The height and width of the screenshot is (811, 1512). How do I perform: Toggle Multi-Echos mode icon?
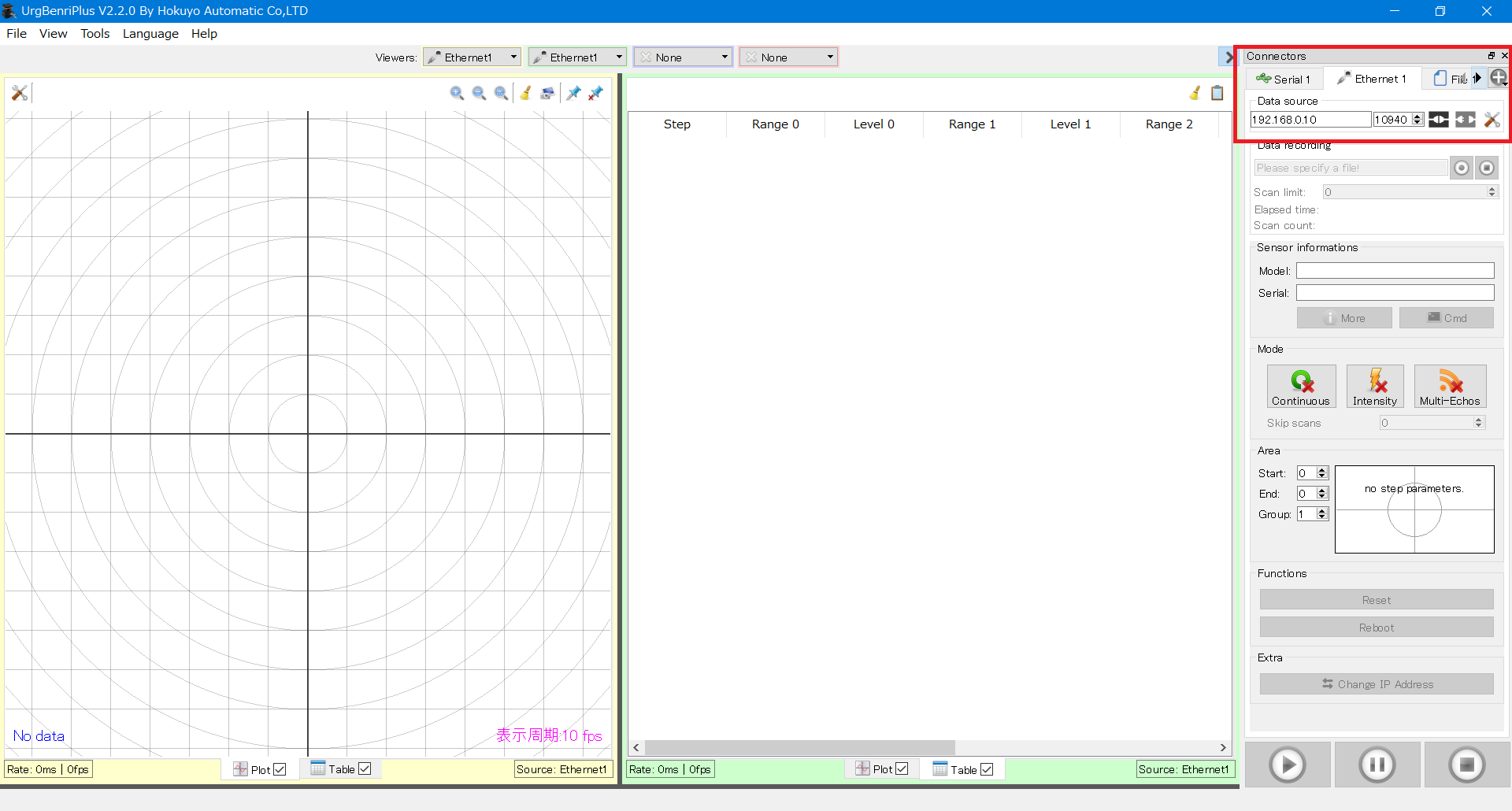coord(1451,387)
